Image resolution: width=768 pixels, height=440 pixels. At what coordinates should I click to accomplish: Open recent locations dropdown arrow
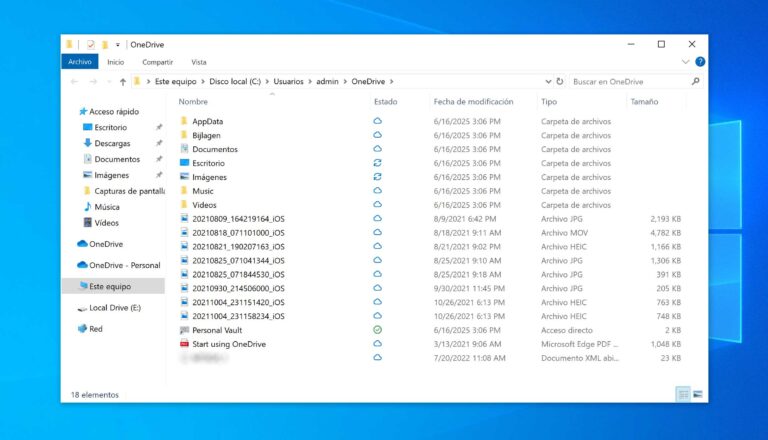(109, 82)
